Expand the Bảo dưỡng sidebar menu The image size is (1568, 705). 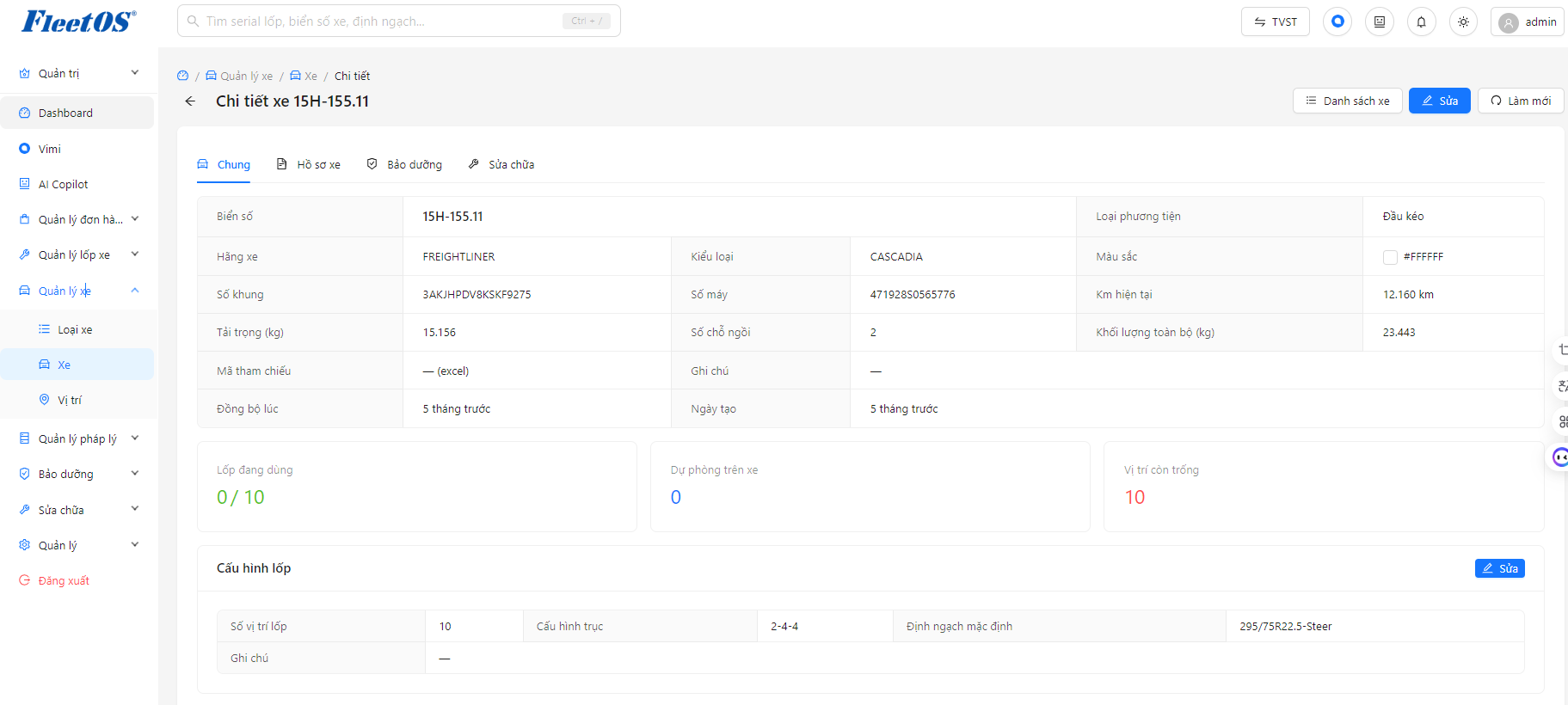click(78, 474)
